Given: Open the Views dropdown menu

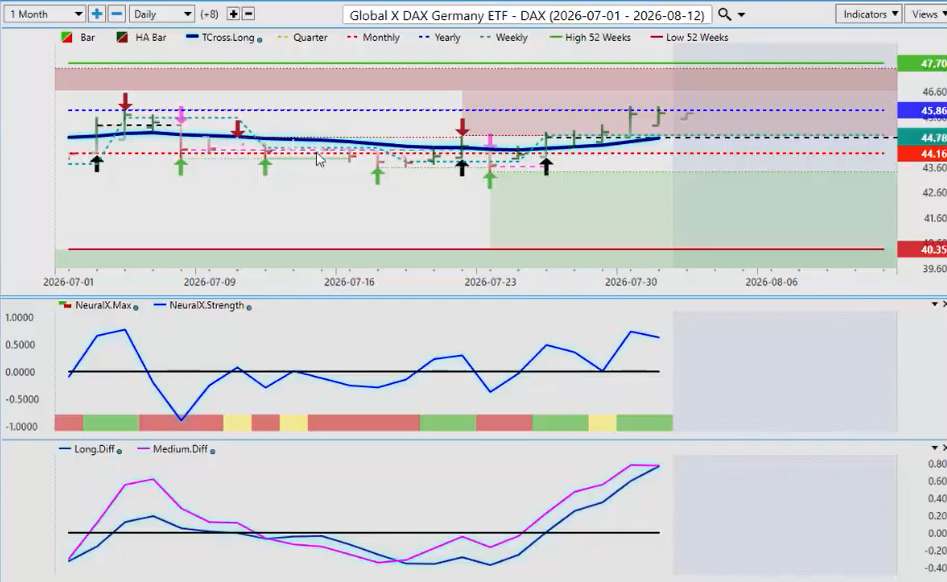Looking at the screenshot, I should coord(927,14).
